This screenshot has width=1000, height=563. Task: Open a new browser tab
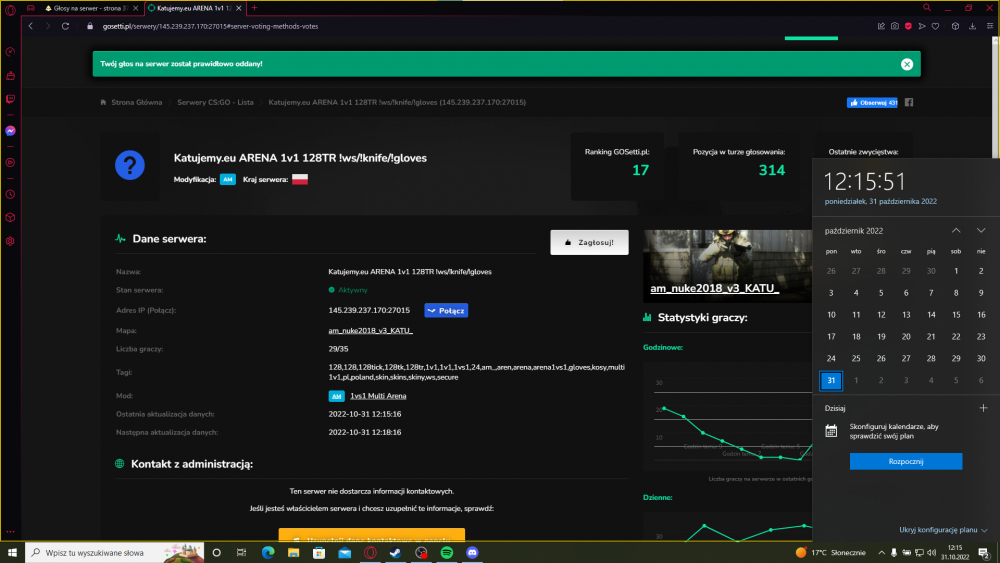pos(254,8)
